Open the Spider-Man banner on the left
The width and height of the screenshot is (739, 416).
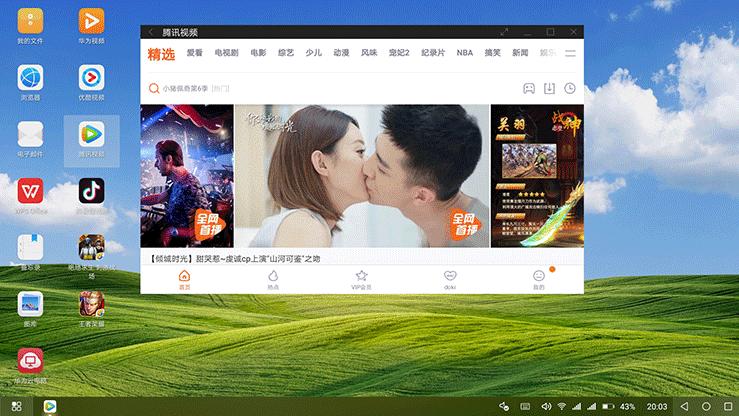pos(187,176)
